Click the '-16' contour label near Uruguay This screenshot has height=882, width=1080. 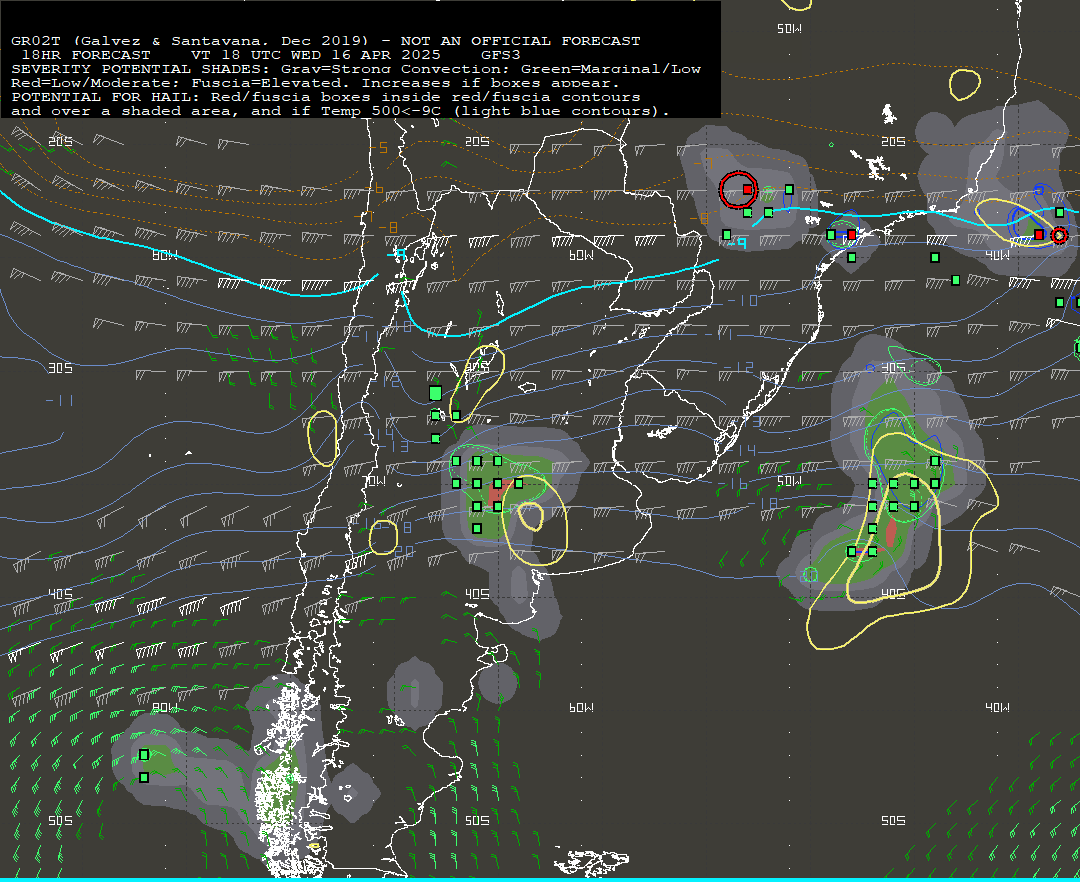pos(734,485)
